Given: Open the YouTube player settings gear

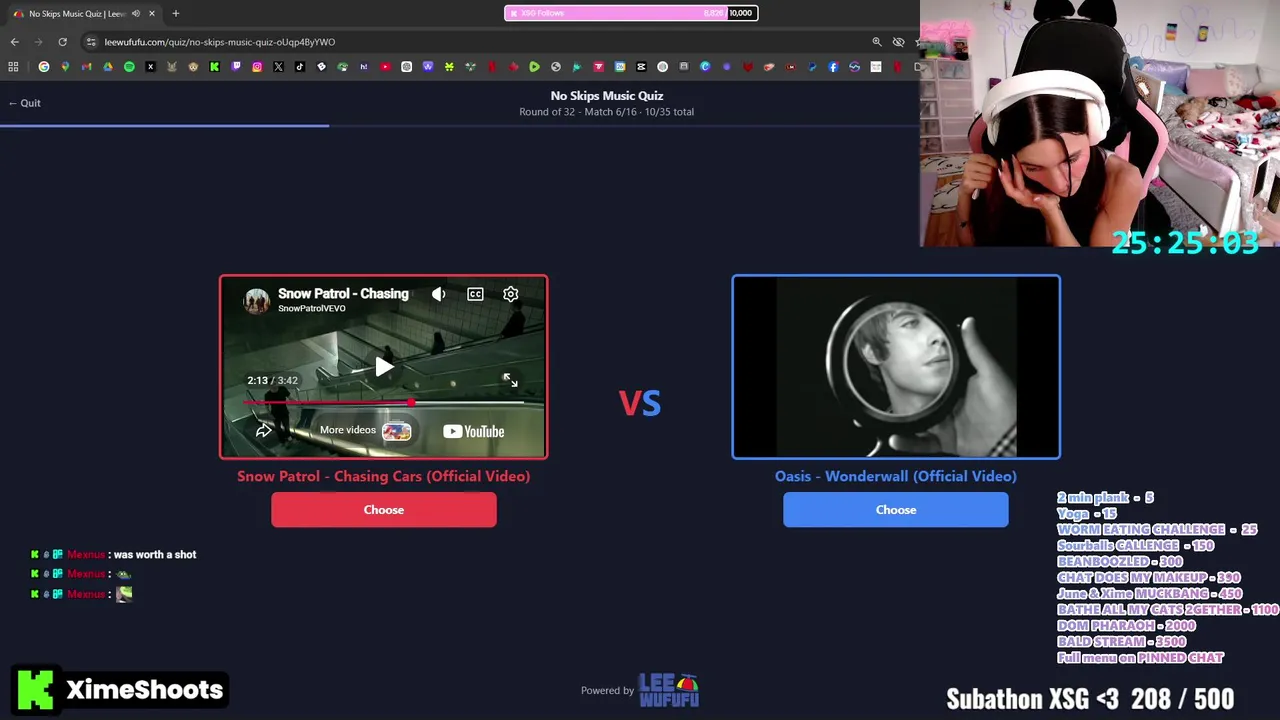Looking at the screenshot, I should (x=511, y=294).
